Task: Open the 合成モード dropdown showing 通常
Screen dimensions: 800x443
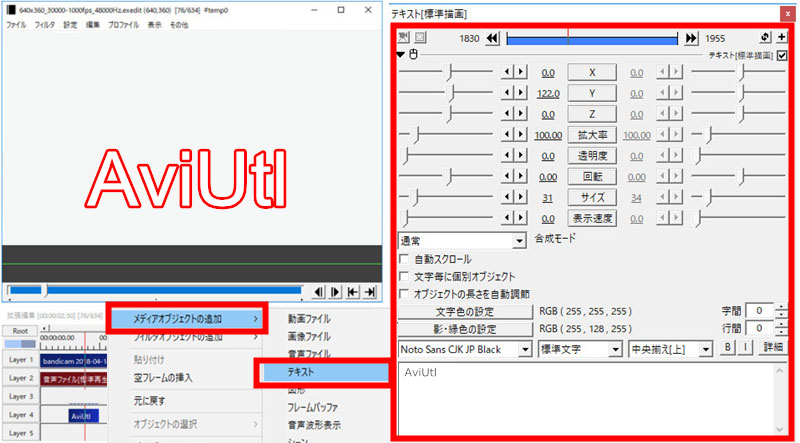Action: coord(462,240)
